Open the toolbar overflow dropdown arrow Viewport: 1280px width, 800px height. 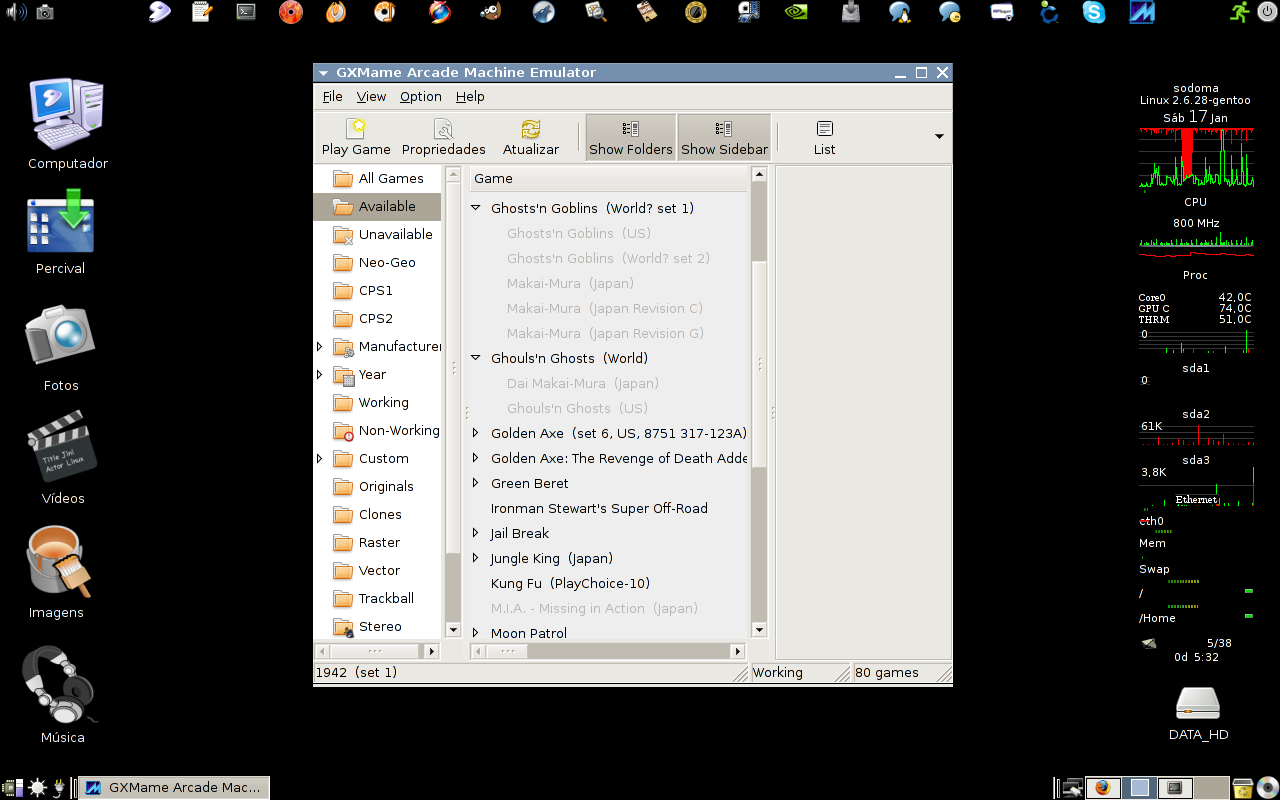(938, 137)
